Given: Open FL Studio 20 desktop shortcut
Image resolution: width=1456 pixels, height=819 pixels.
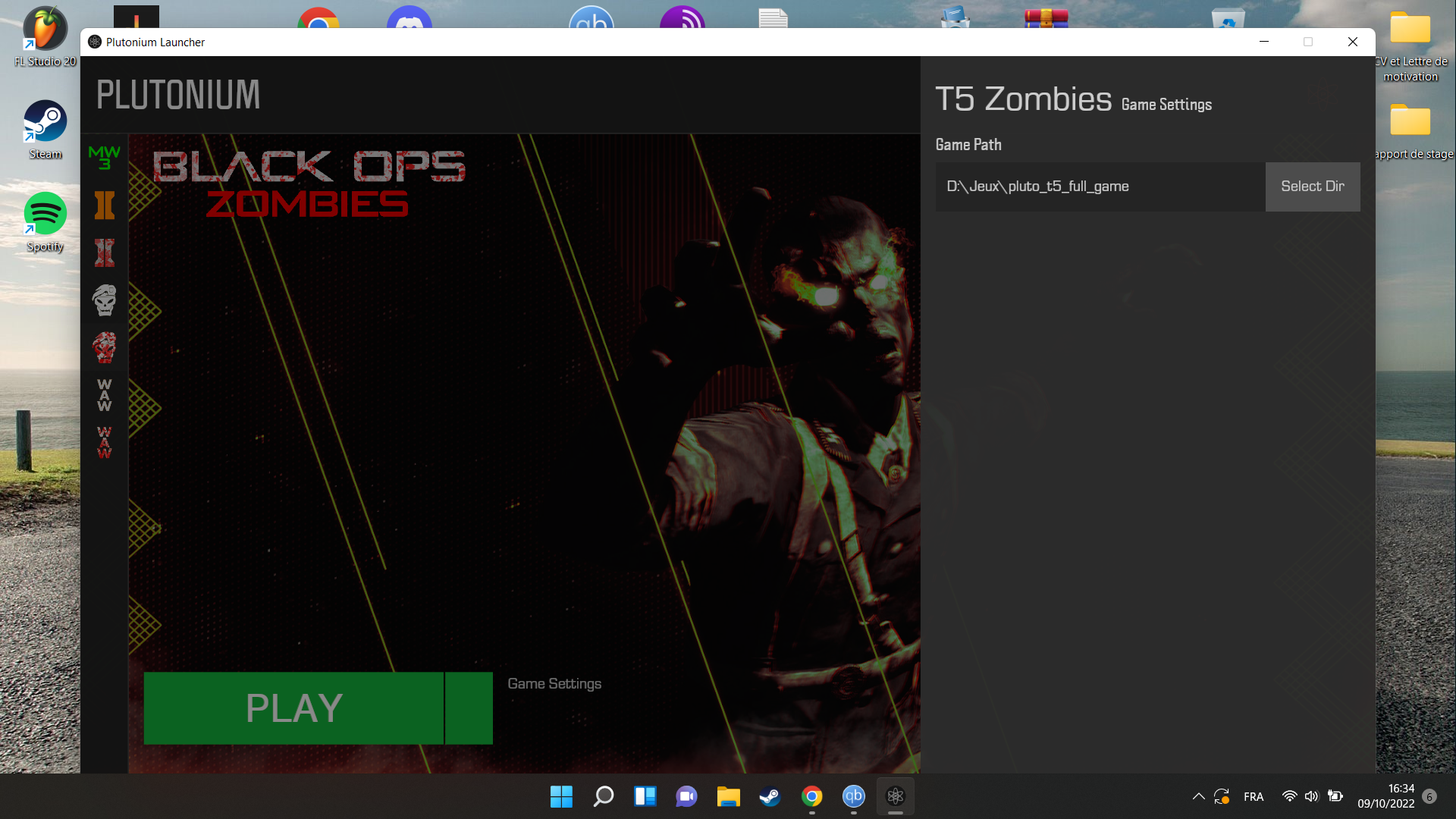Looking at the screenshot, I should [x=45, y=36].
